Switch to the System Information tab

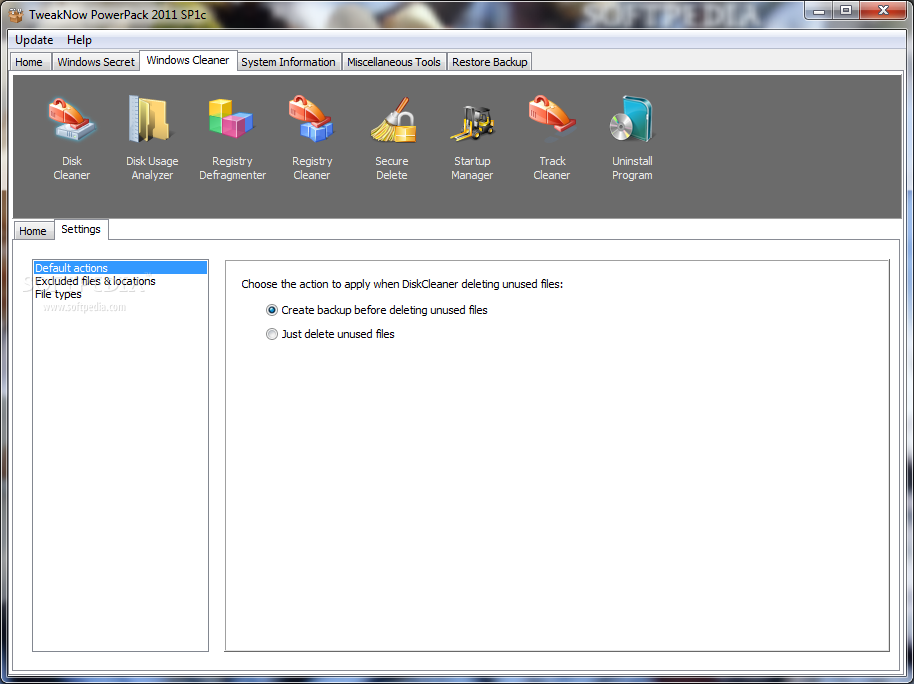pyautogui.click(x=288, y=62)
